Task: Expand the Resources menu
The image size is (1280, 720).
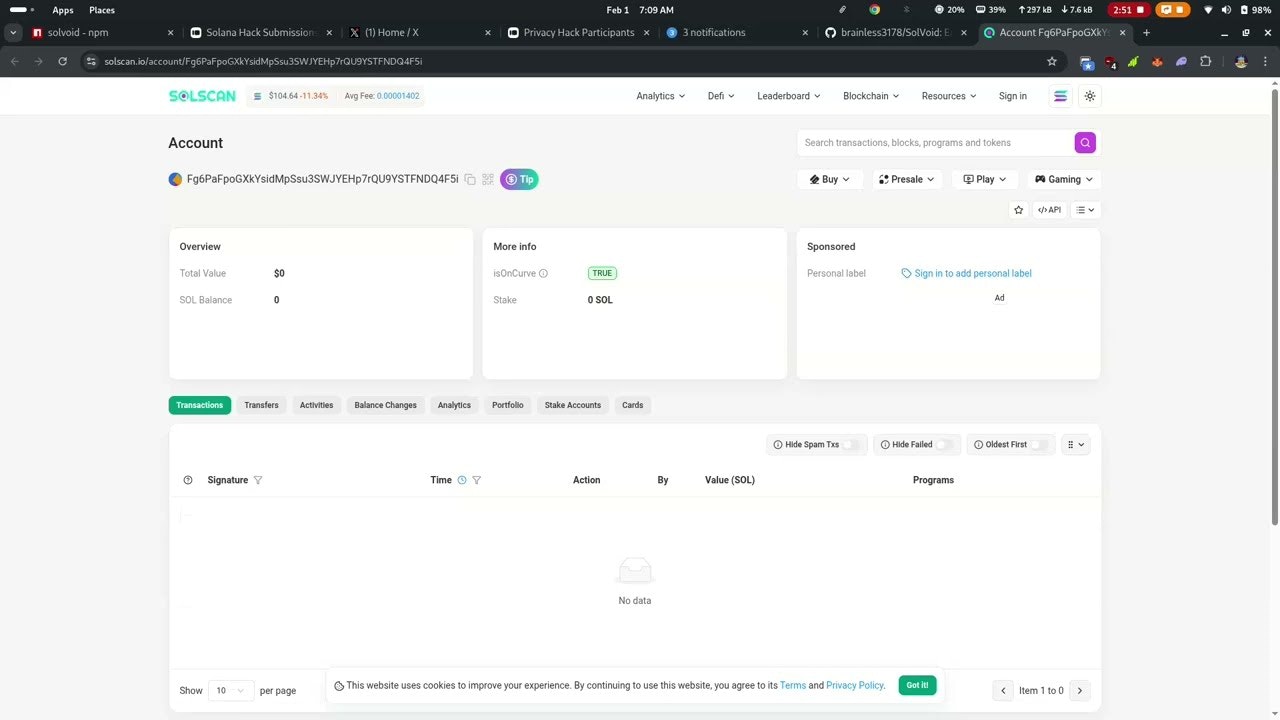Action: pos(948,96)
